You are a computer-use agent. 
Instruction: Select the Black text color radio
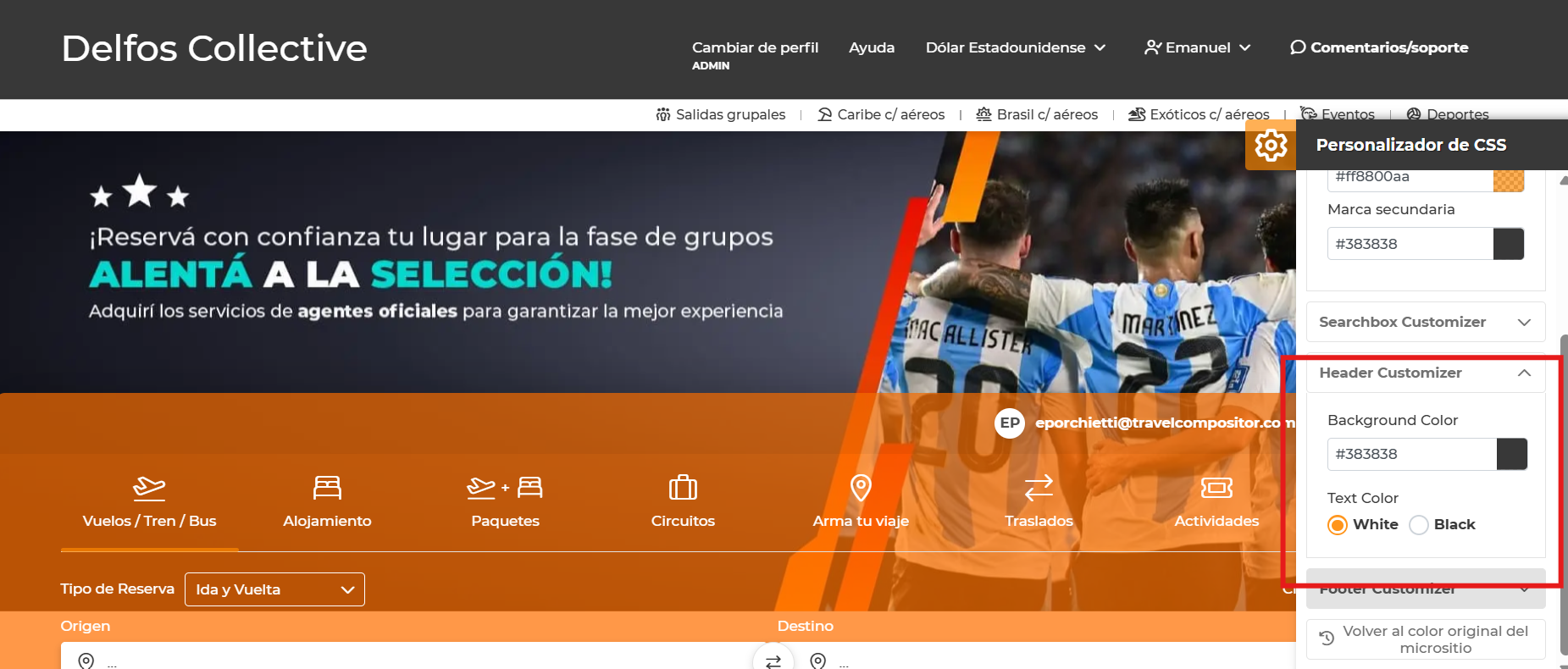coord(1419,525)
